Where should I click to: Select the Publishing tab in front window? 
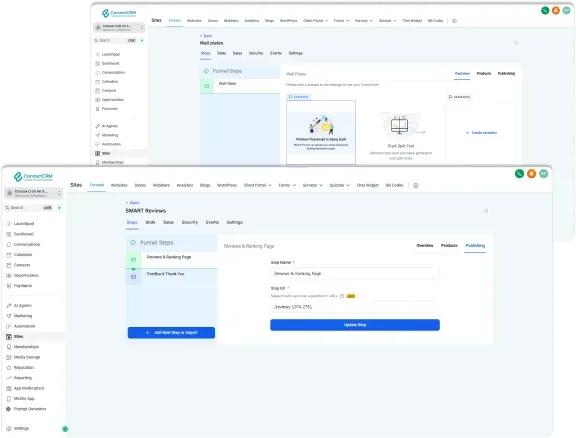click(x=475, y=245)
